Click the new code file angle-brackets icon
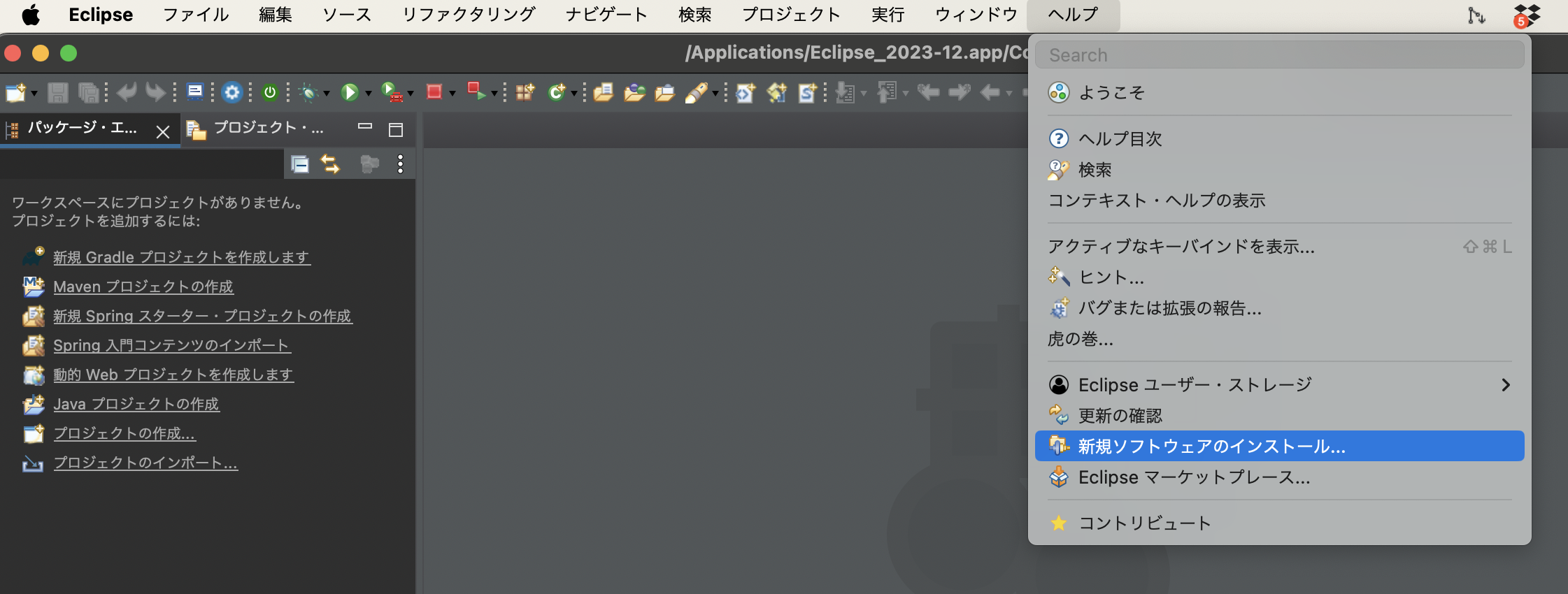 pyautogui.click(x=746, y=92)
